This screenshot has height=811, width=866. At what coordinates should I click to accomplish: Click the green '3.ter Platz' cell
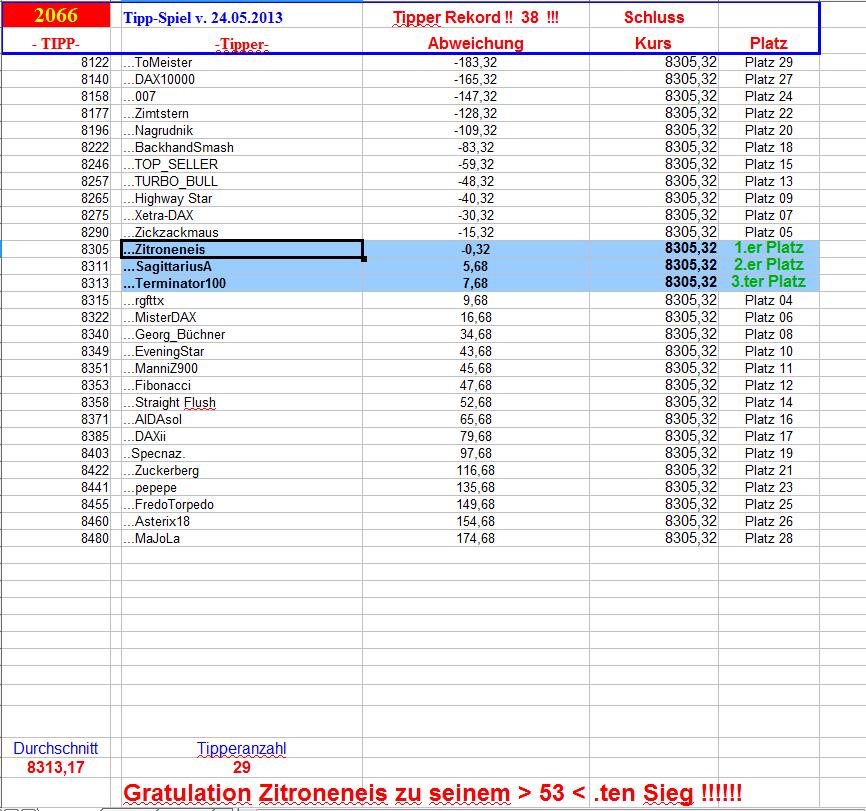[768, 282]
